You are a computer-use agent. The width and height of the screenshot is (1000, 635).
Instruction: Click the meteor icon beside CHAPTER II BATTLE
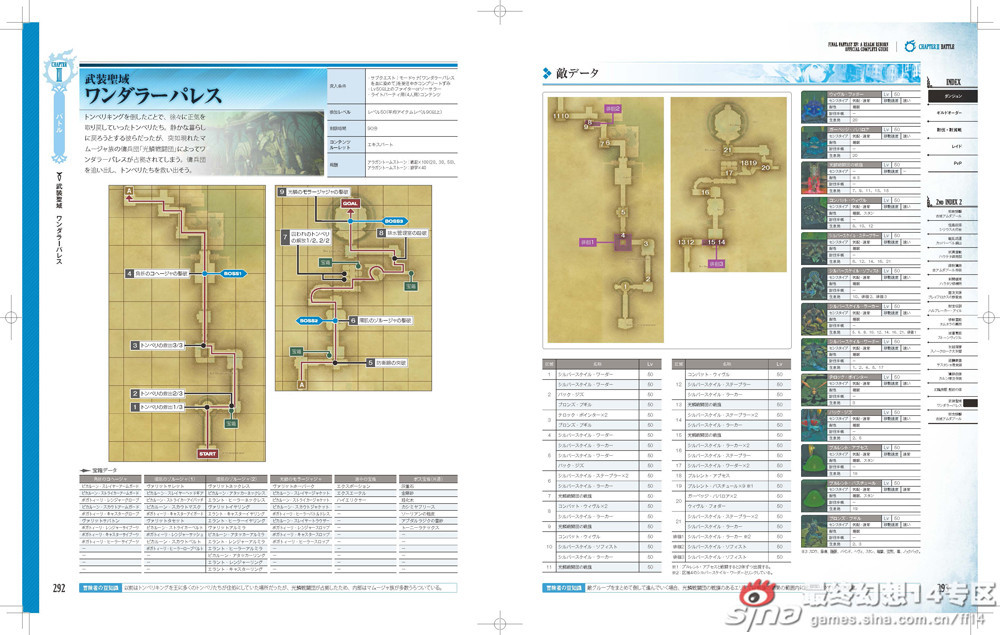point(910,46)
